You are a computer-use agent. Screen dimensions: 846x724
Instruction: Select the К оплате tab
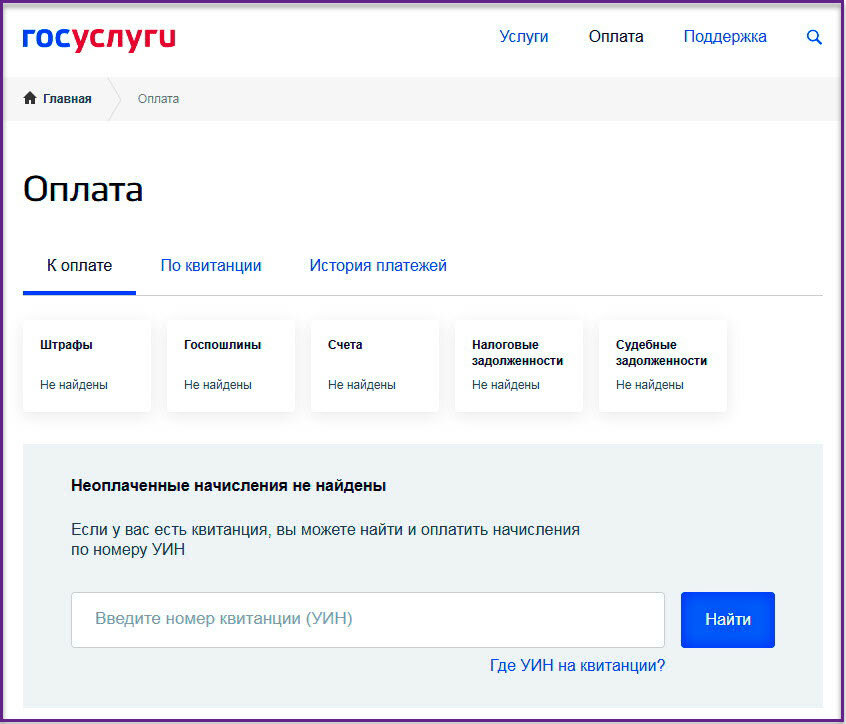pos(78,265)
